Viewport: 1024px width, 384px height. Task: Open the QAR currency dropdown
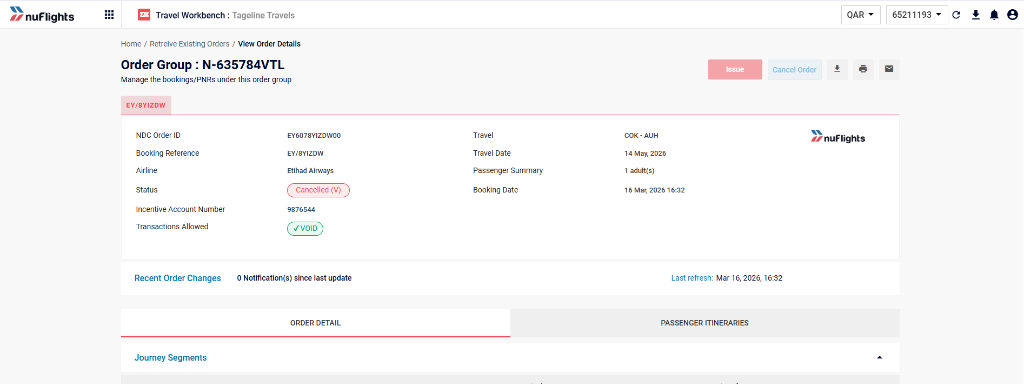[860, 15]
